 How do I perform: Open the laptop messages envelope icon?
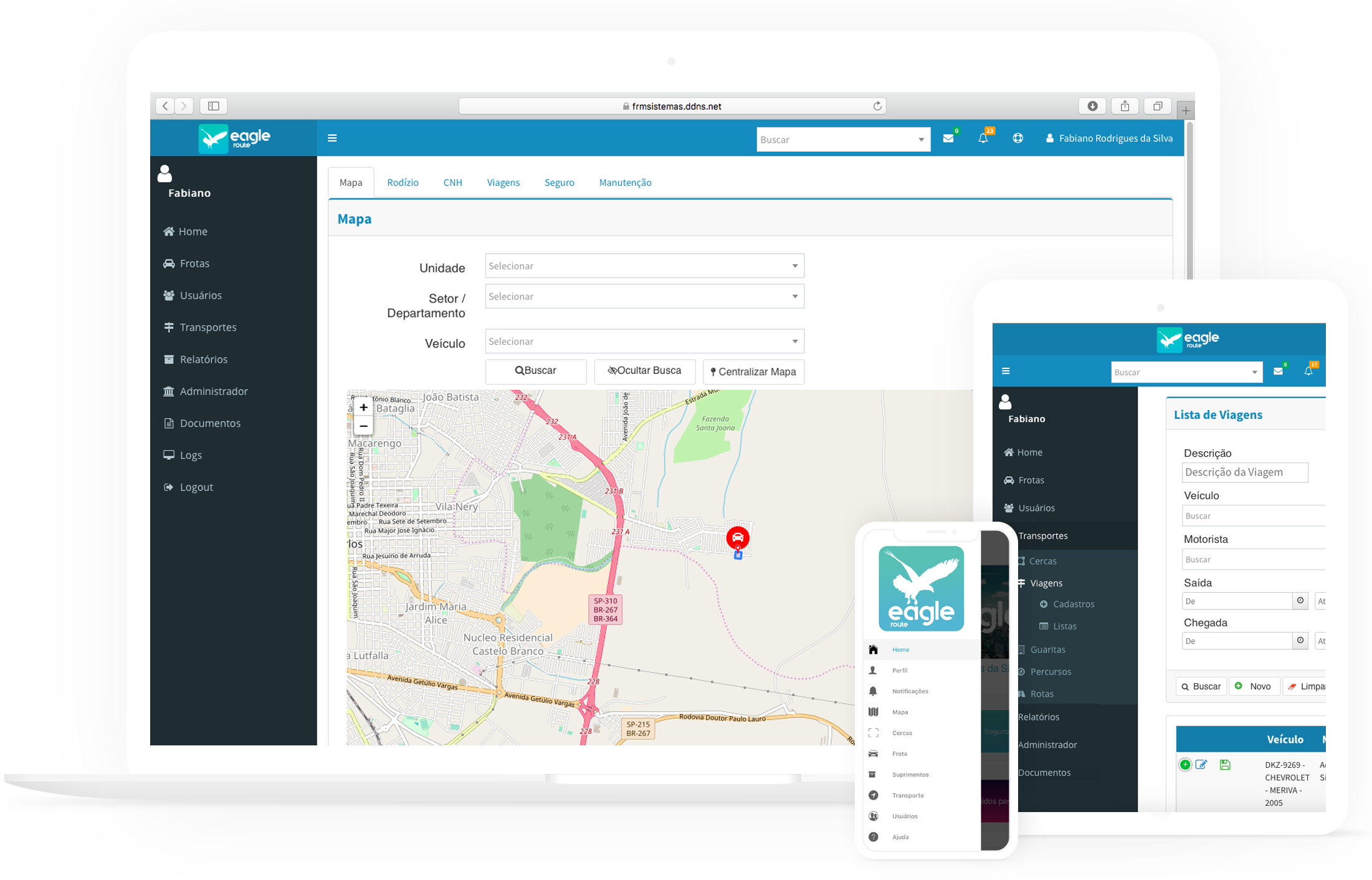click(x=948, y=138)
